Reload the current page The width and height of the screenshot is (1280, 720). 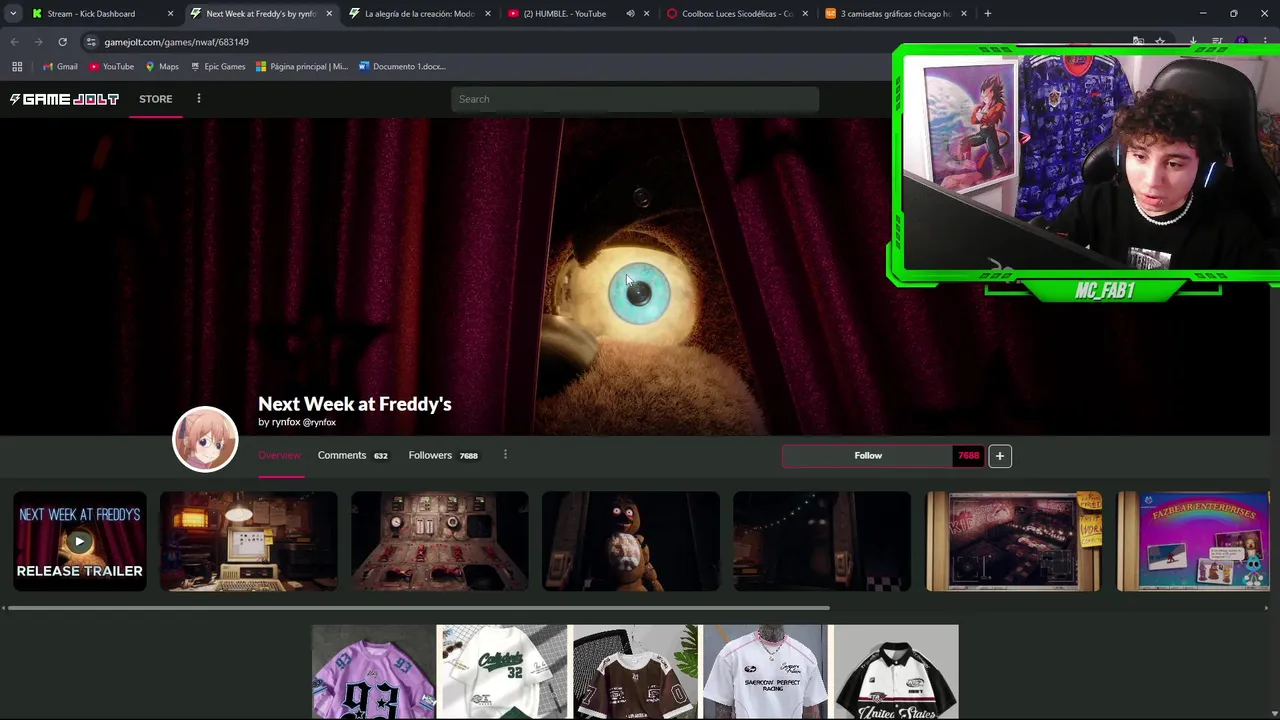[x=62, y=42]
